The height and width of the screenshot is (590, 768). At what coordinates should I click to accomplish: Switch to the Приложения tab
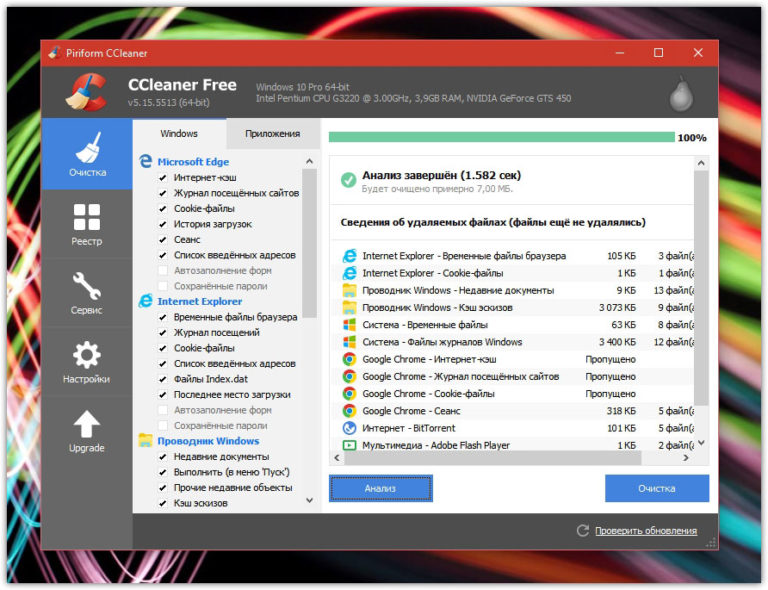[x=272, y=133]
